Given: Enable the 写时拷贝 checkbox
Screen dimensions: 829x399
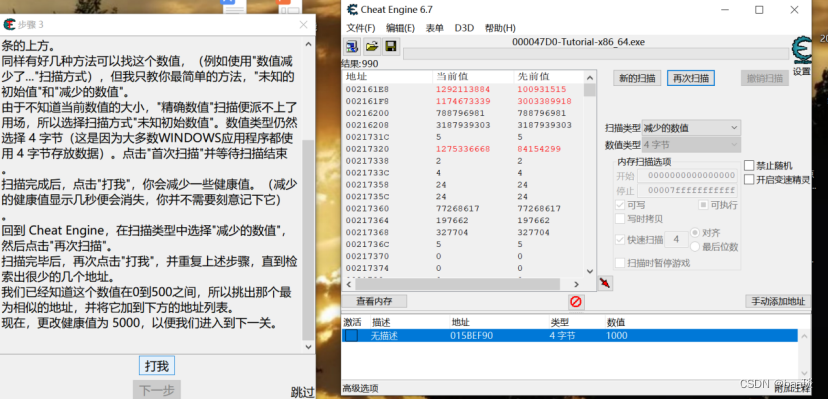Looking at the screenshot, I should [620, 219].
